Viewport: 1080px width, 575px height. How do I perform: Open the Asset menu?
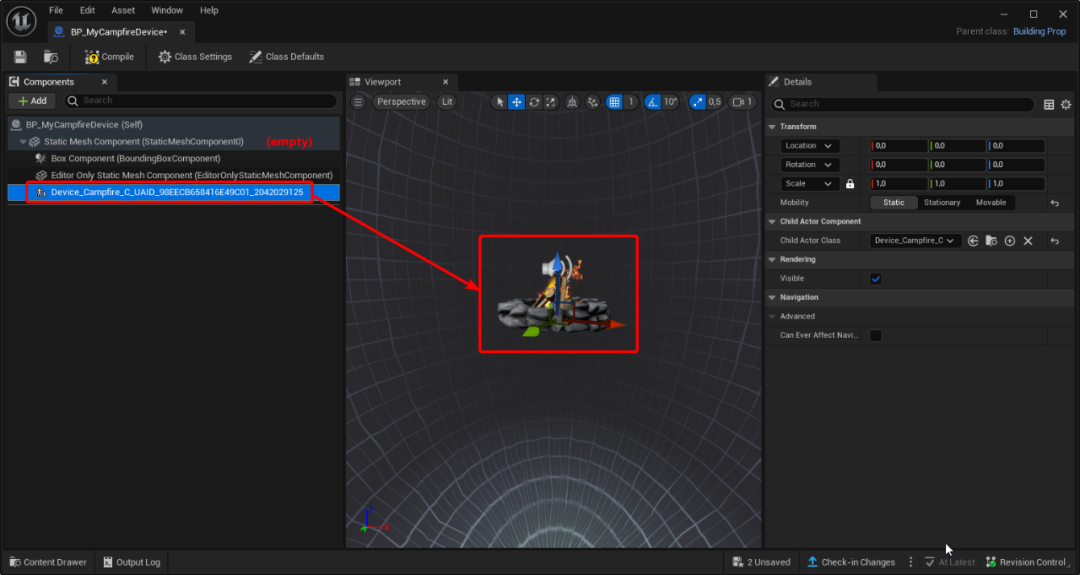(x=123, y=10)
